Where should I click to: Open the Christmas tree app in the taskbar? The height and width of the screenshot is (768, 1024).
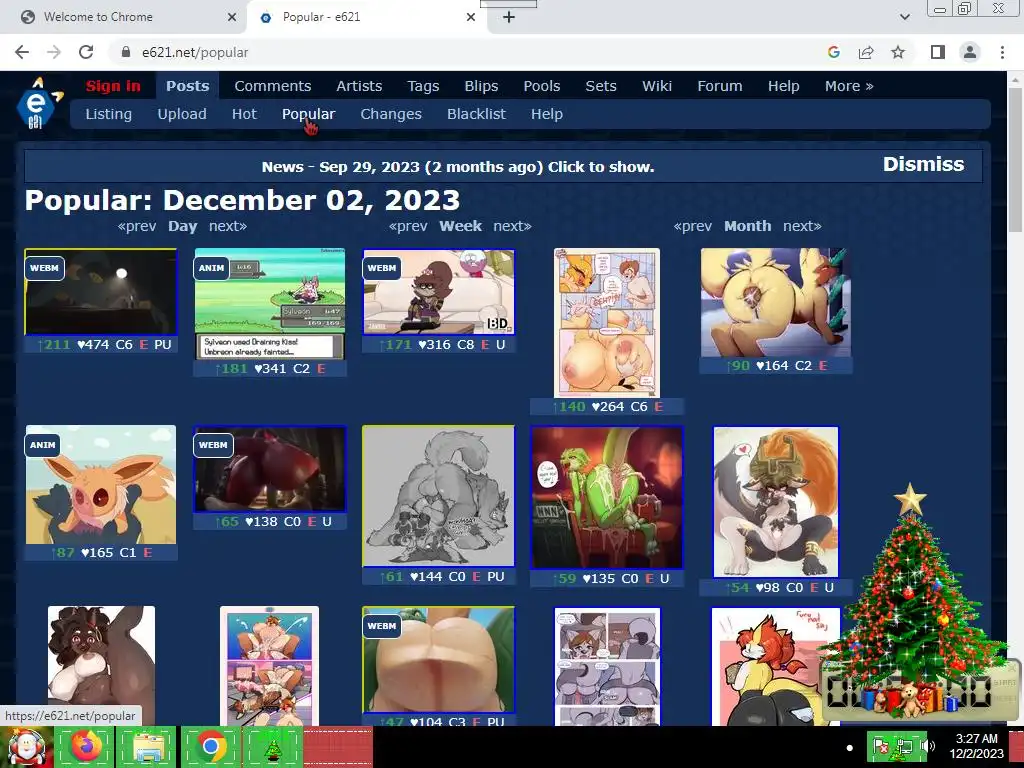(272, 747)
